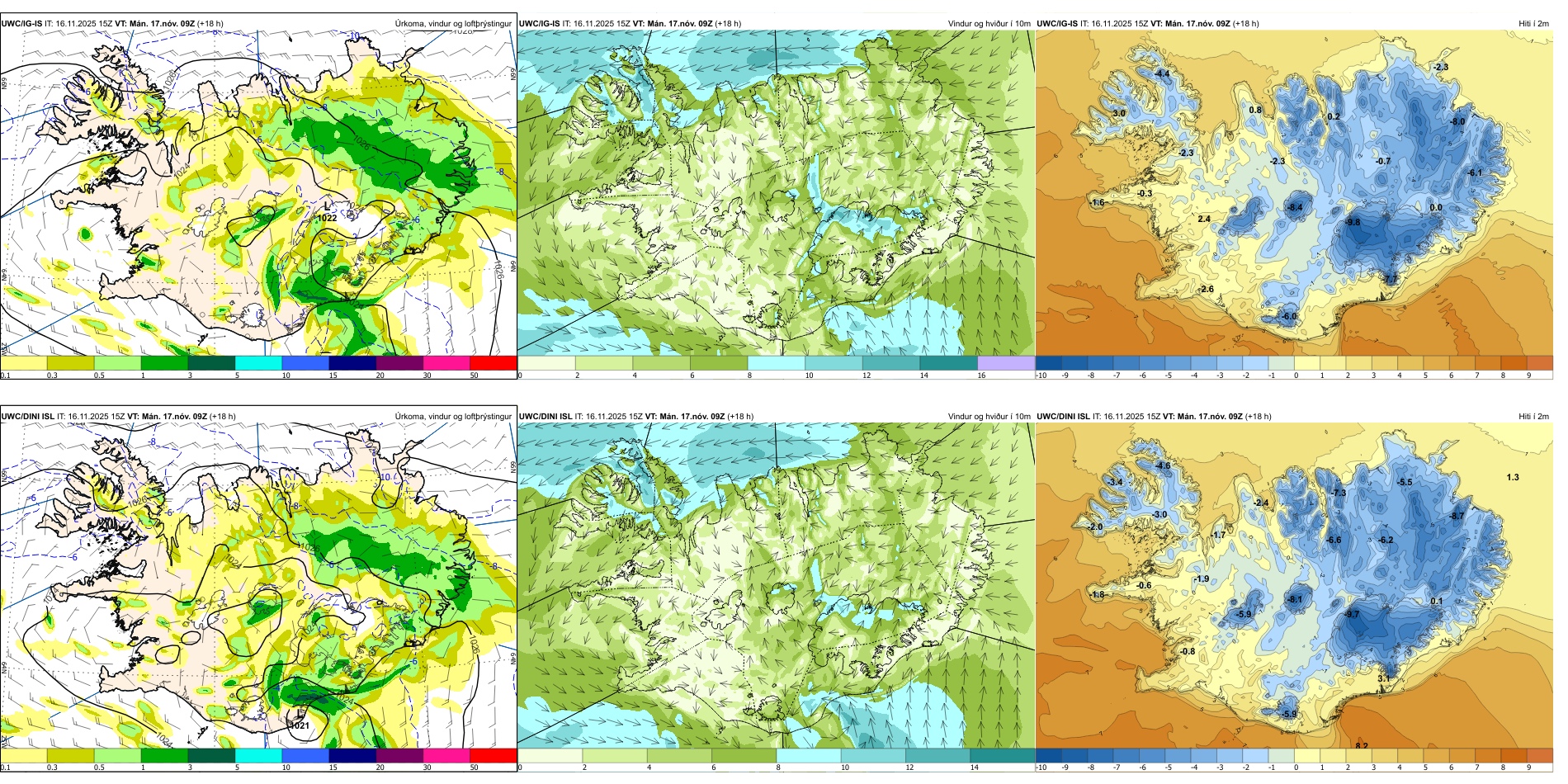
Task: Click the -8.7 temperature value on DINI map
Action: (x=1457, y=516)
